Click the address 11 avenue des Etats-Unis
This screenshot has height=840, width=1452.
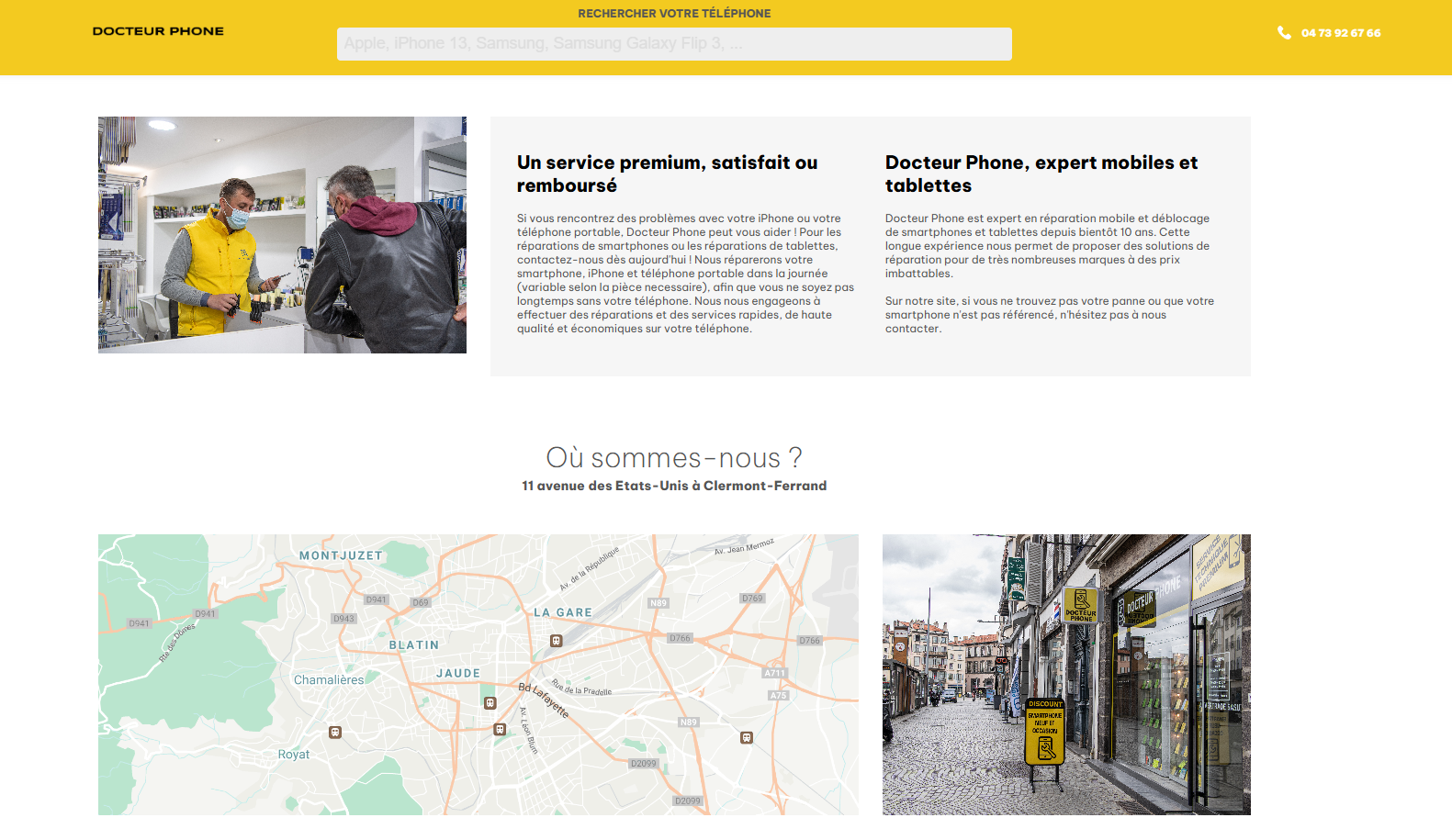[674, 486]
